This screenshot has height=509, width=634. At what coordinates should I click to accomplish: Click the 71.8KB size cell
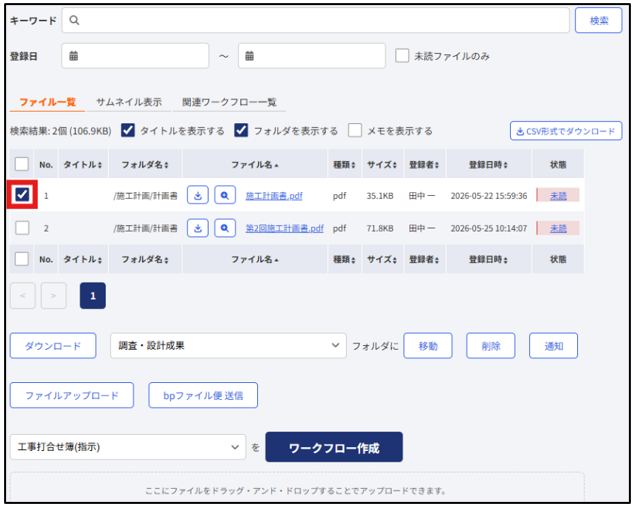pos(380,228)
